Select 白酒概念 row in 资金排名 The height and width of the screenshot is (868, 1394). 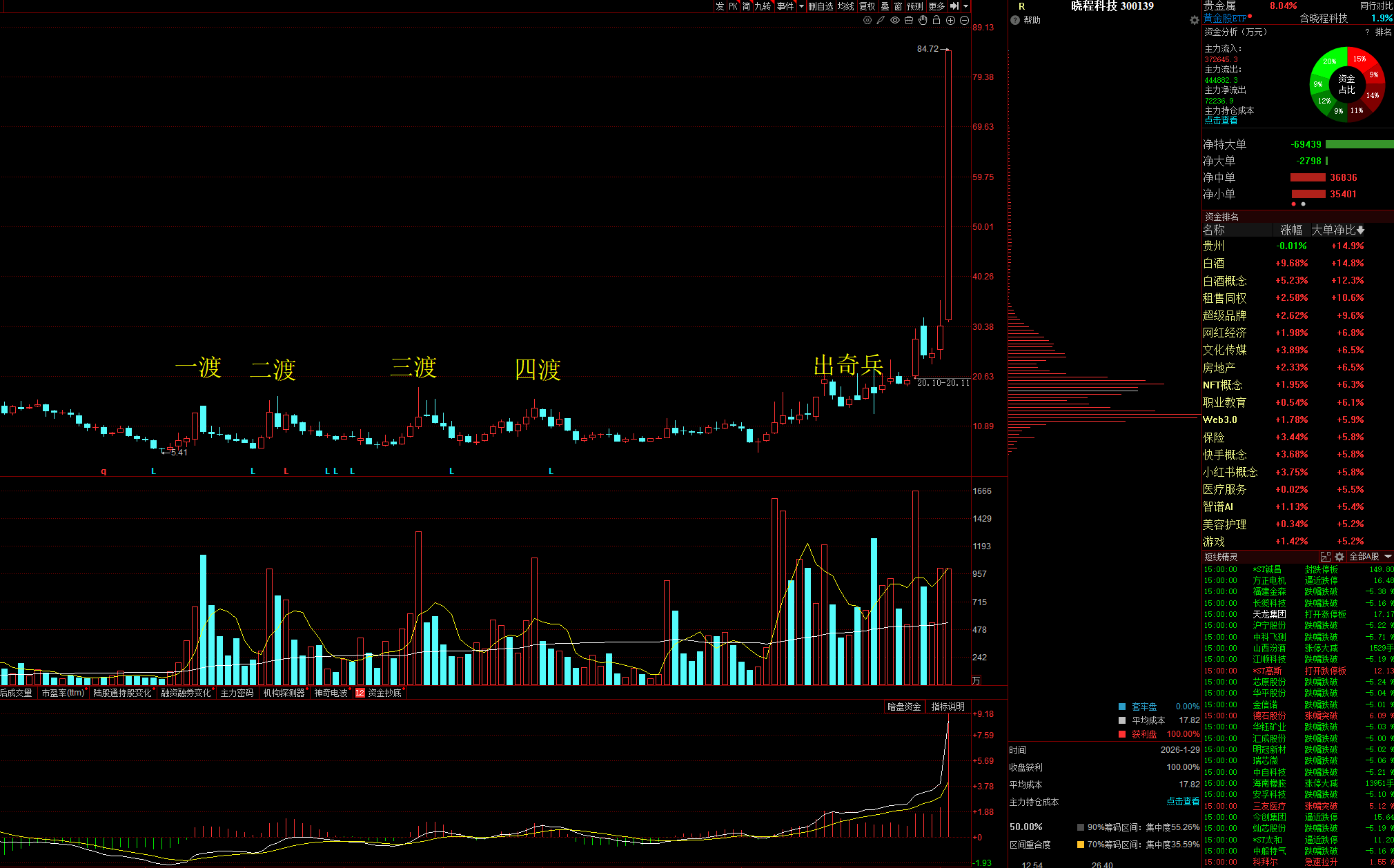pyautogui.click(x=1224, y=281)
